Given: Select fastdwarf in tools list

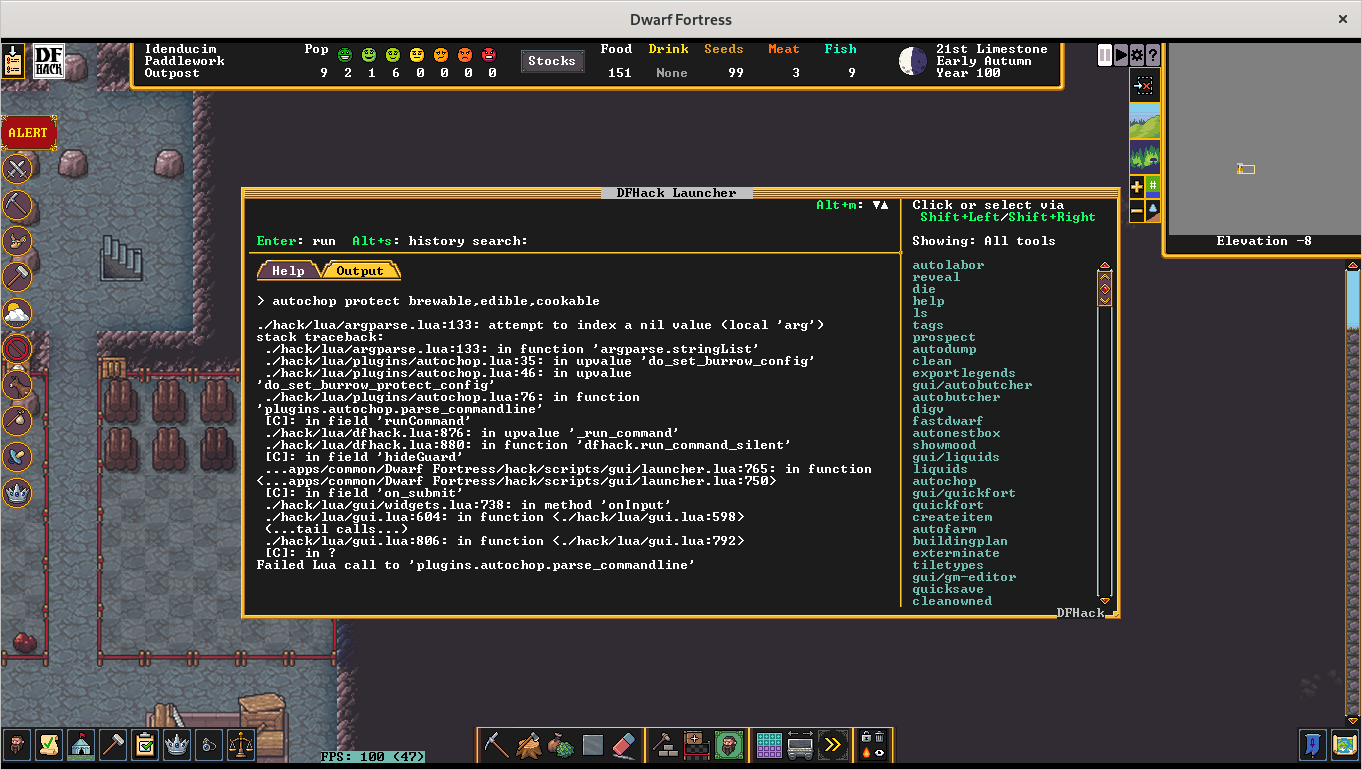Looking at the screenshot, I should click(x=948, y=421).
